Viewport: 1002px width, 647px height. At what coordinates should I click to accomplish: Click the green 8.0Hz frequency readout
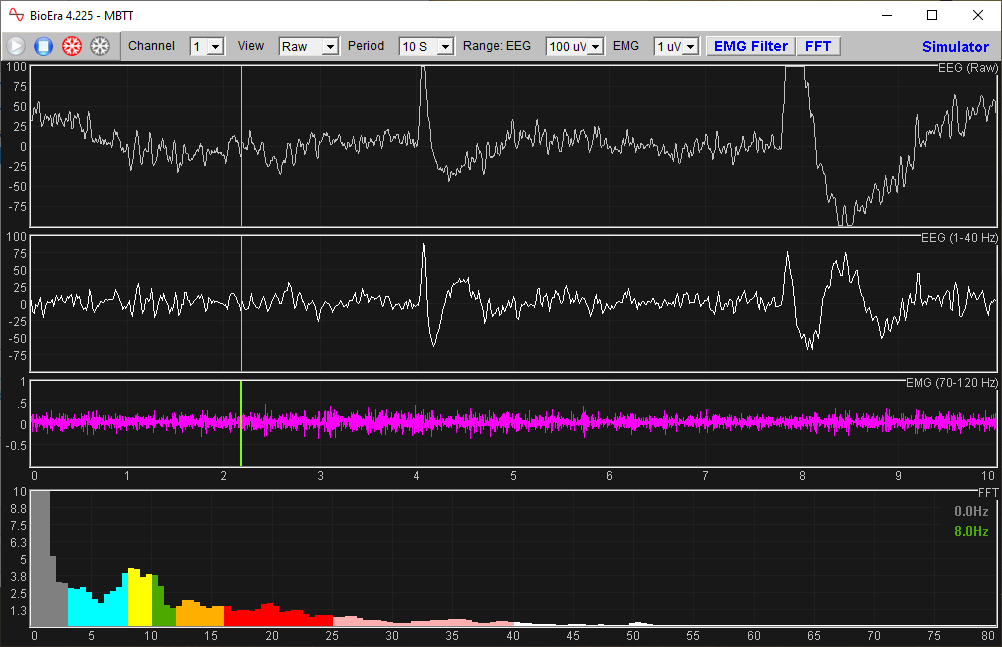(x=969, y=531)
